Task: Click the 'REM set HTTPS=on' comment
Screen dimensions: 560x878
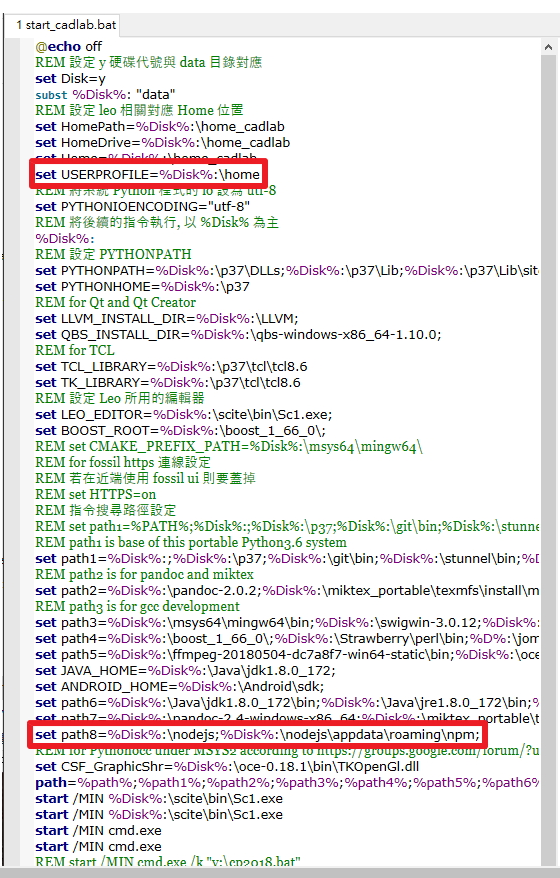Action: [x=95, y=494]
